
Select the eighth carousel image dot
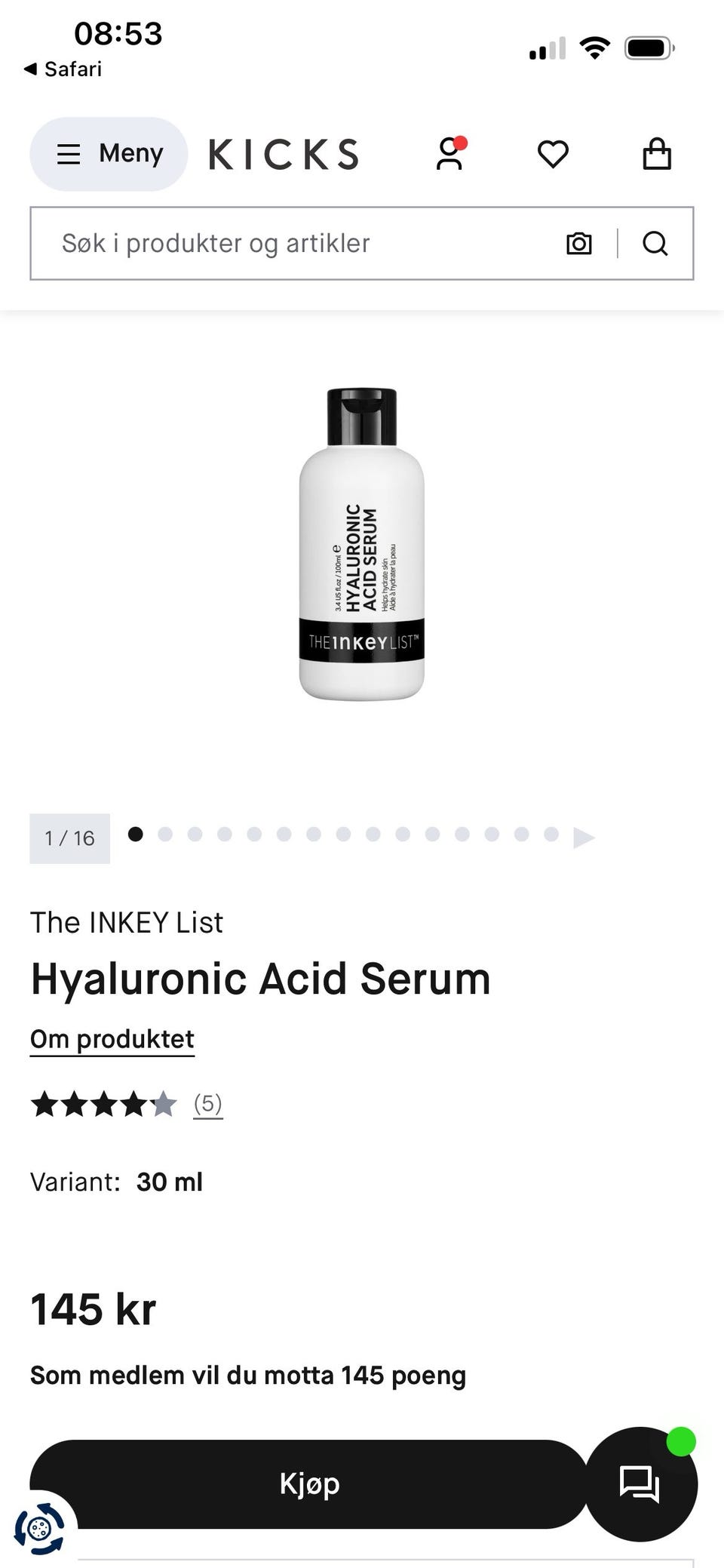point(343,834)
